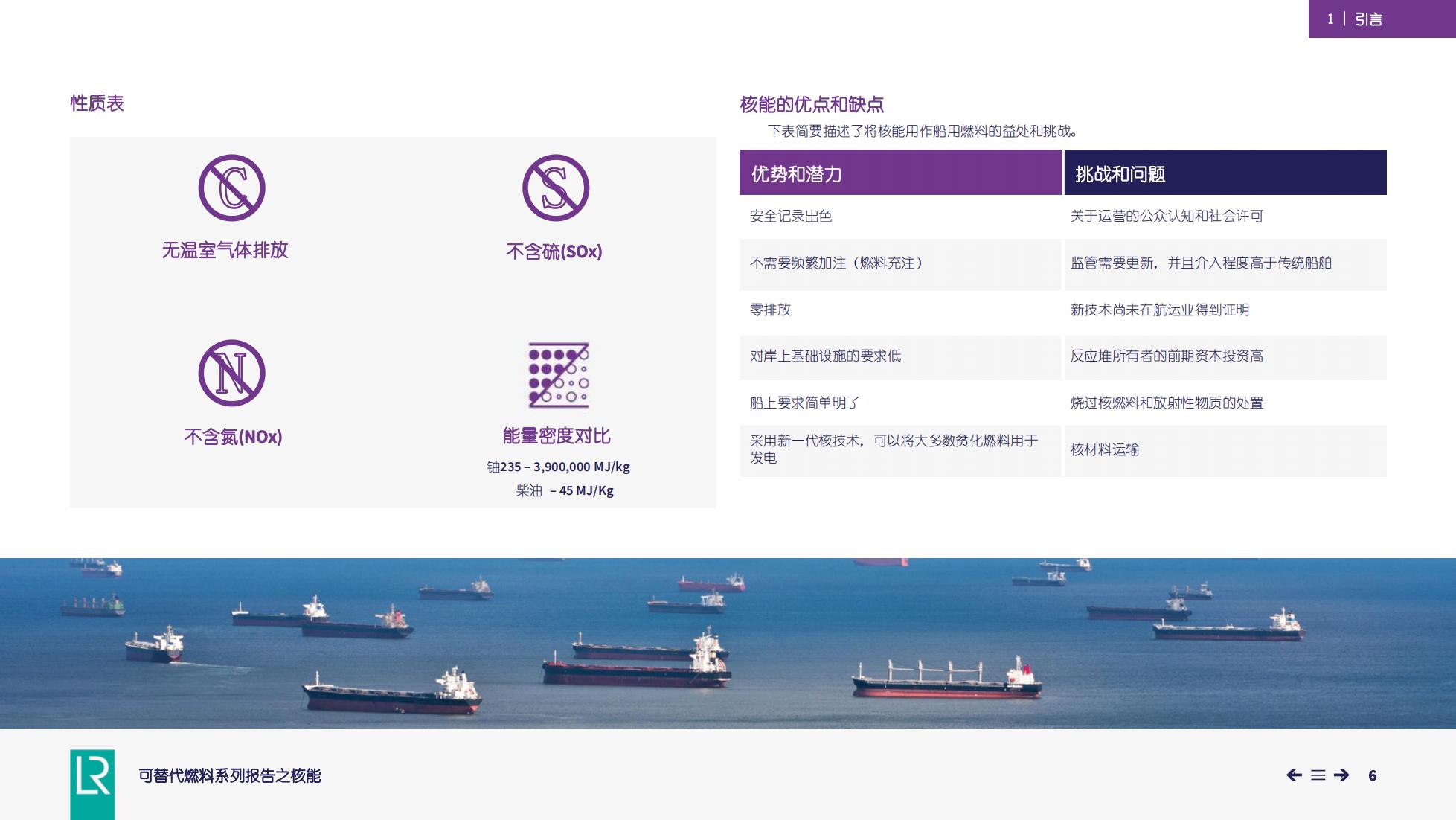Click the energy density dots icon
The width and height of the screenshot is (1456, 820).
pyautogui.click(x=558, y=375)
